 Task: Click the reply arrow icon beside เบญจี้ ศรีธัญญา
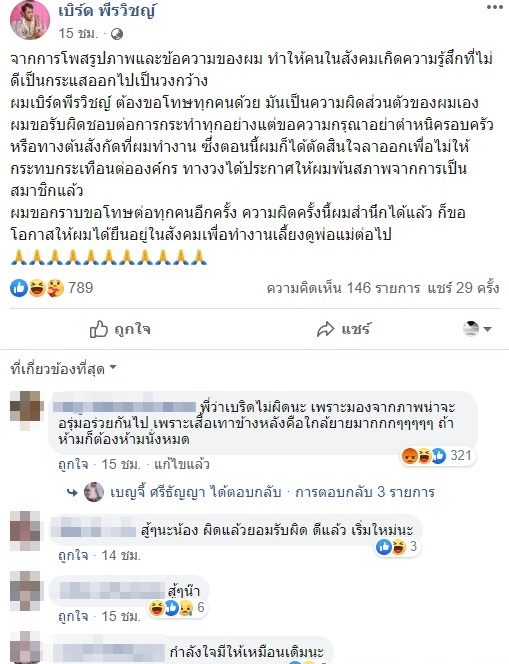[x=72, y=492]
